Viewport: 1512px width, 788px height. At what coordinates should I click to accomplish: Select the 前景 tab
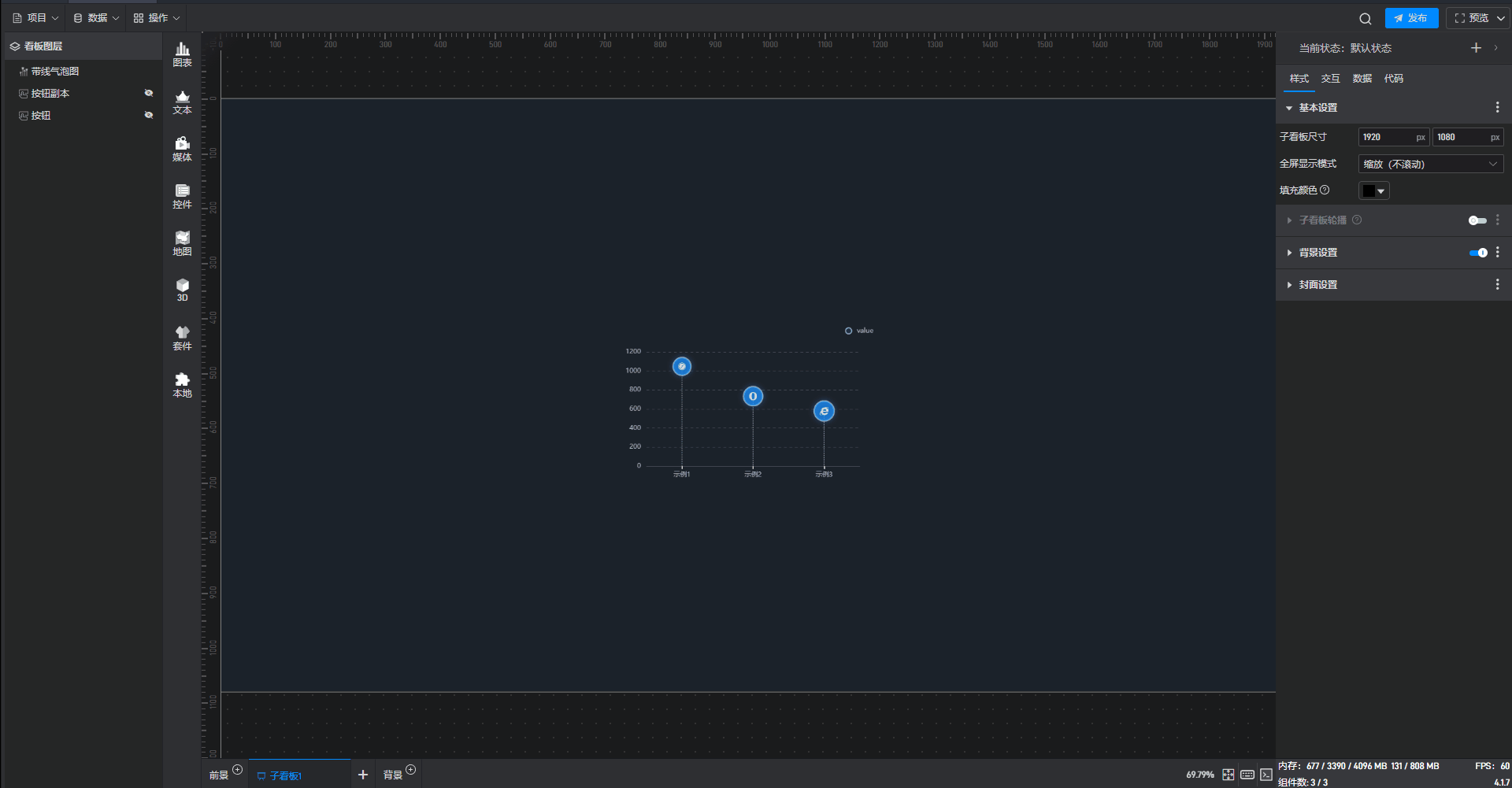219,775
